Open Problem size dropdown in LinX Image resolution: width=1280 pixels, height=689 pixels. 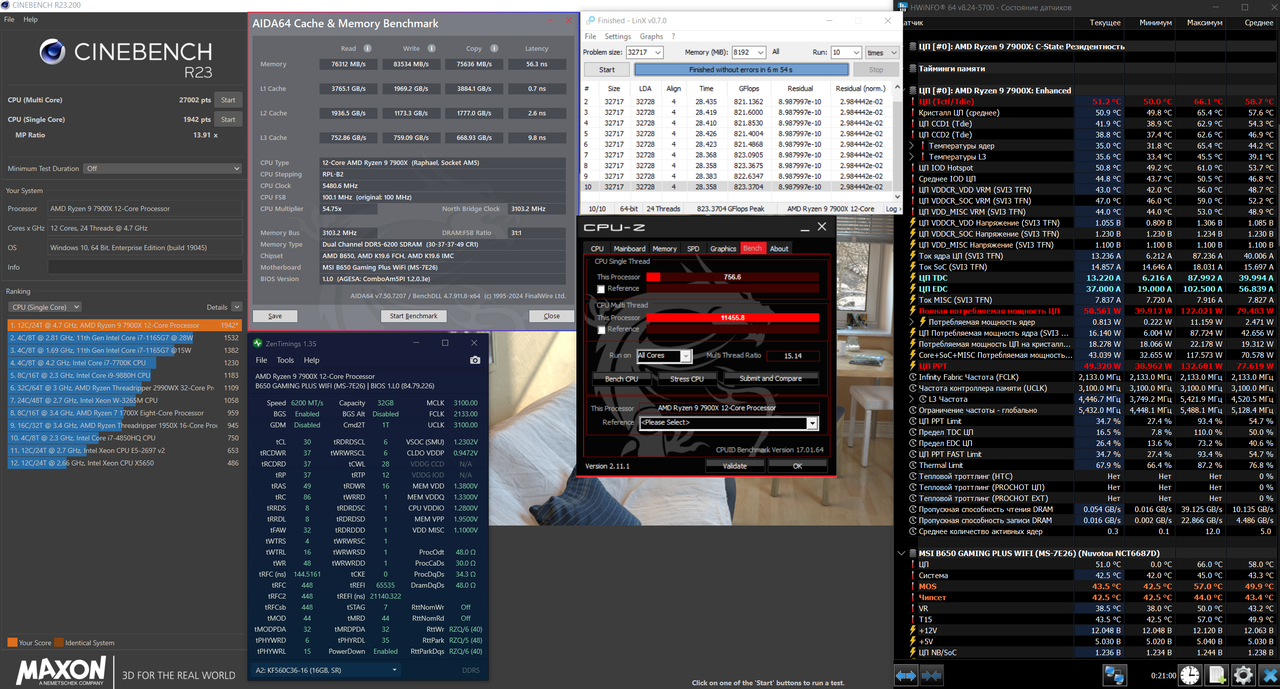645,52
